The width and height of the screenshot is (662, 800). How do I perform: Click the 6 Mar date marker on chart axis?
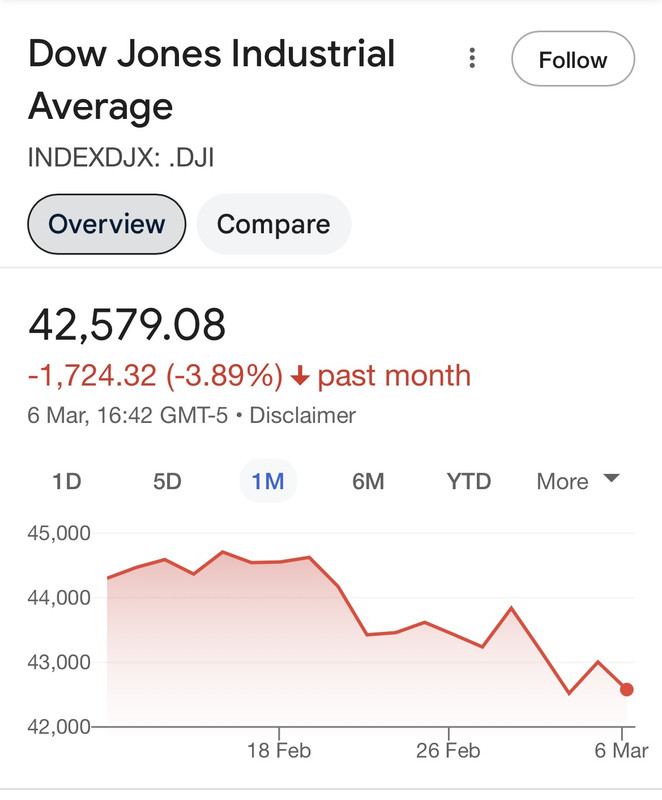[621, 751]
